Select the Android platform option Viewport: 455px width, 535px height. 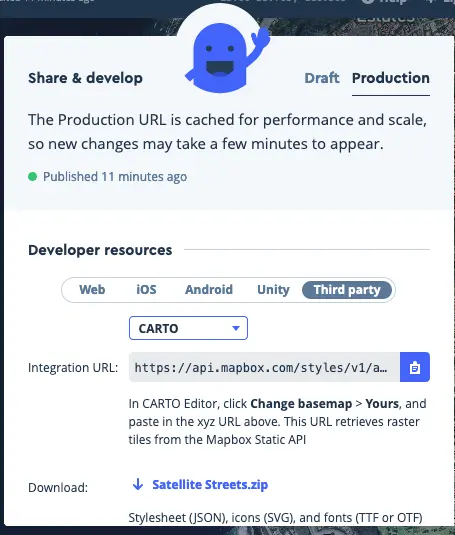click(209, 290)
